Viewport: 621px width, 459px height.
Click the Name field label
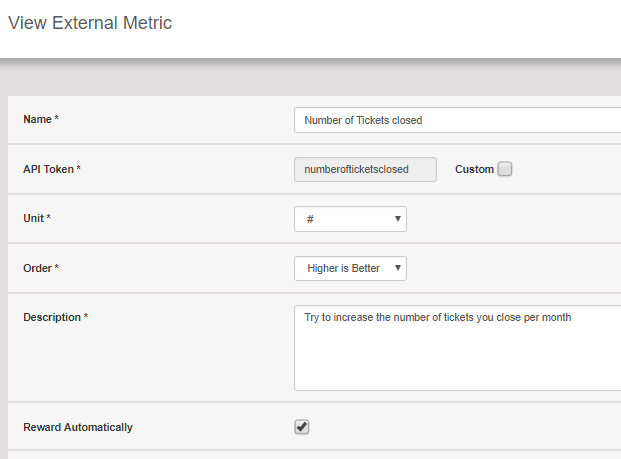tap(41, 120)
